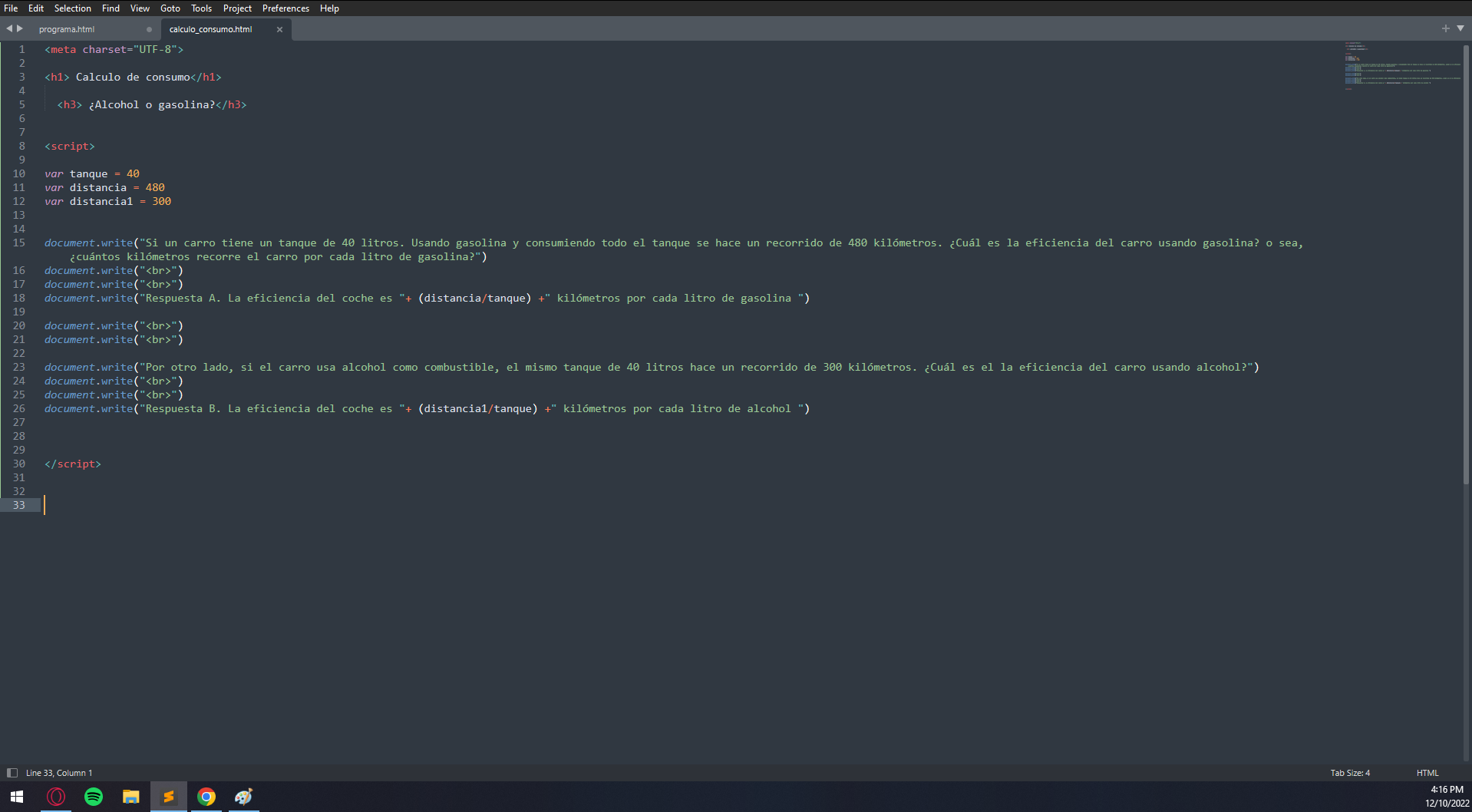Click the Sublime Text taskbar icon
1472x812 pixels.
click(169, 797)
